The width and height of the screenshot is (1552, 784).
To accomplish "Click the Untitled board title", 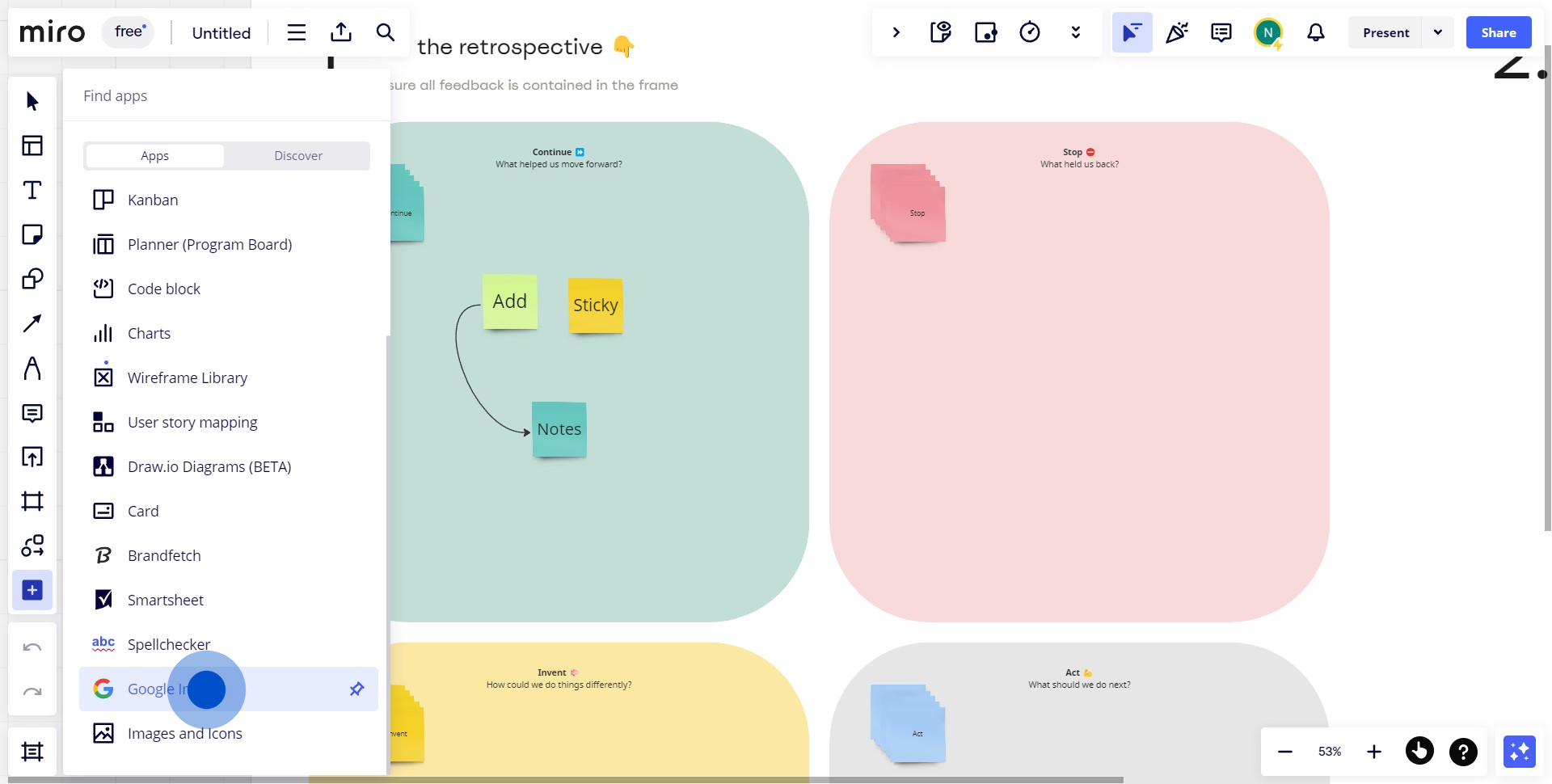I will (221, 33).
